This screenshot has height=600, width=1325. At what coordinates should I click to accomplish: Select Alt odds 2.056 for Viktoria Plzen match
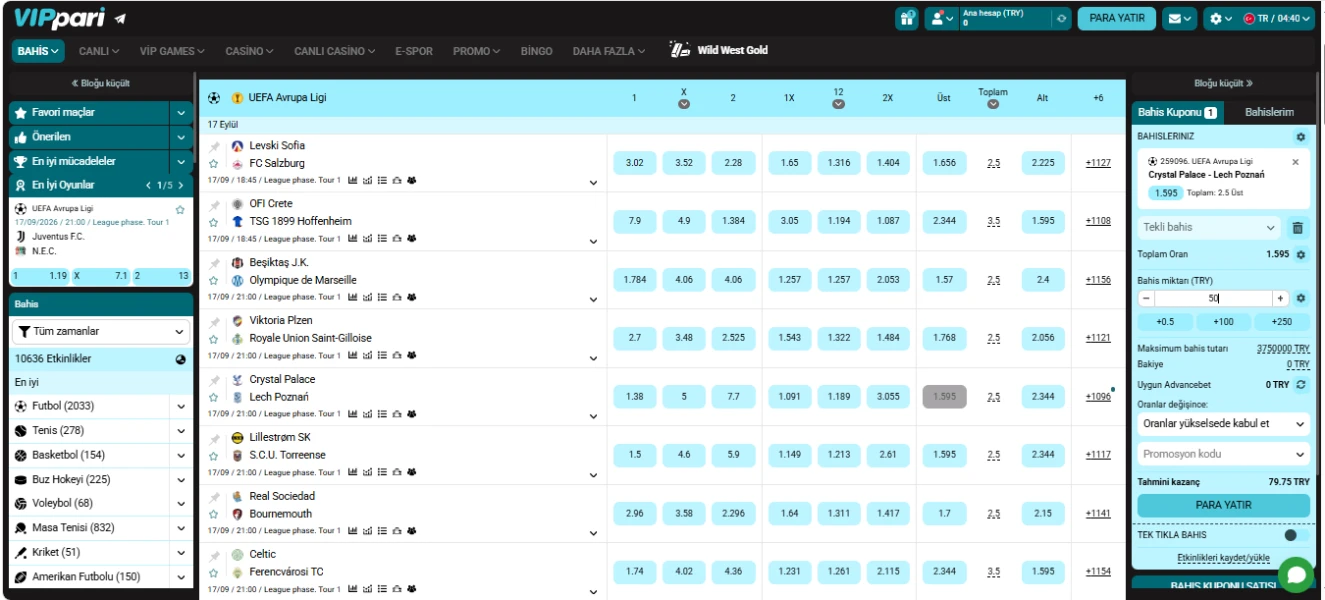point(1043,338)
